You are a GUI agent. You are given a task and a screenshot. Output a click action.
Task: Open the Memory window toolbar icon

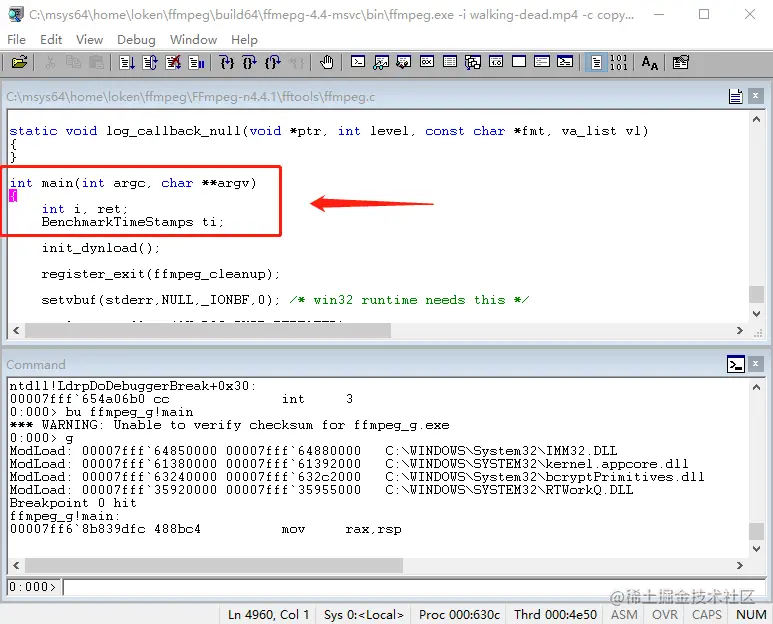(x=450, y=62)
